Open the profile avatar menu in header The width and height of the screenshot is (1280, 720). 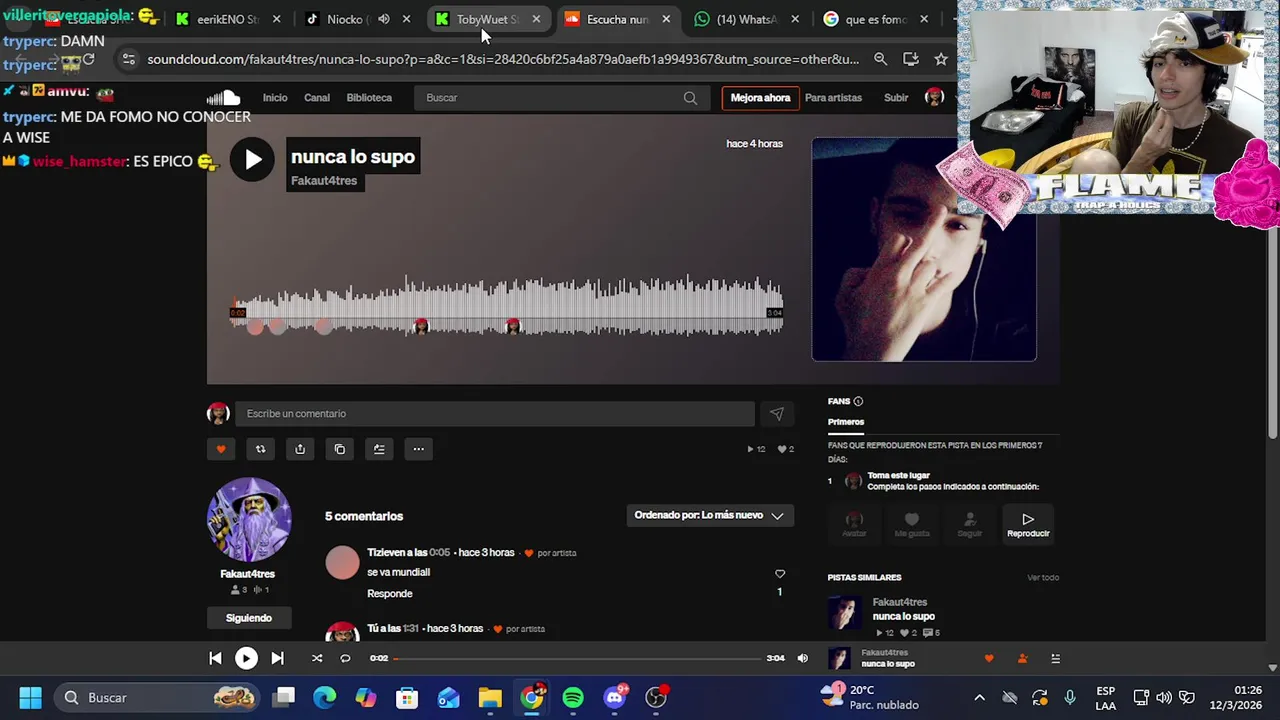point(935,97)
